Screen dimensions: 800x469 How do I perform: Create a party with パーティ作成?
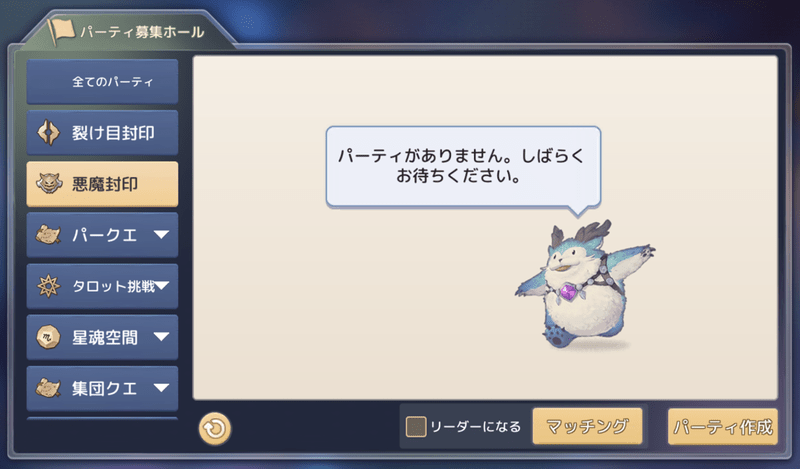coord(723,426)
